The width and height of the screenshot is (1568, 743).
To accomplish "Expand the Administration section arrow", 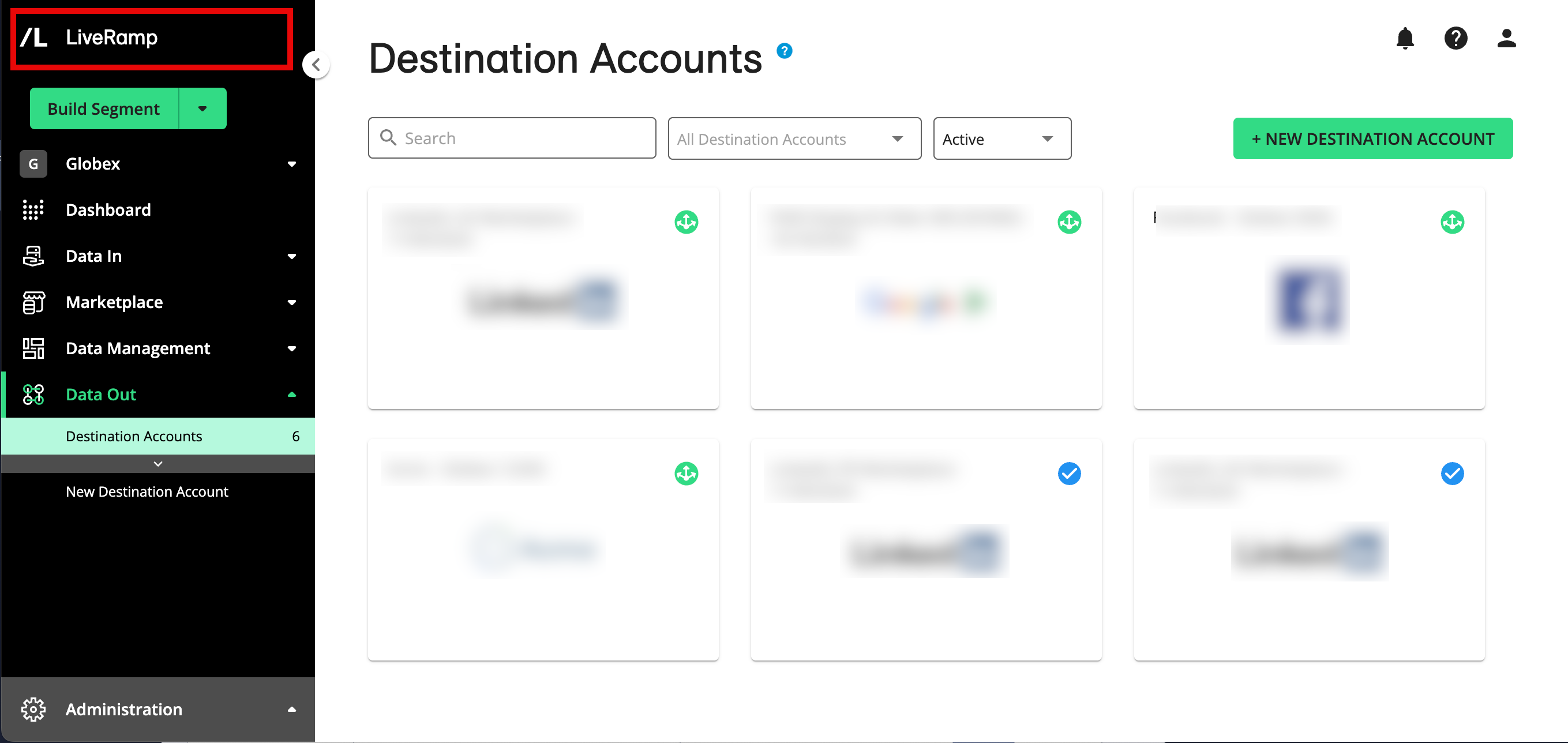I will coord(291,710).
